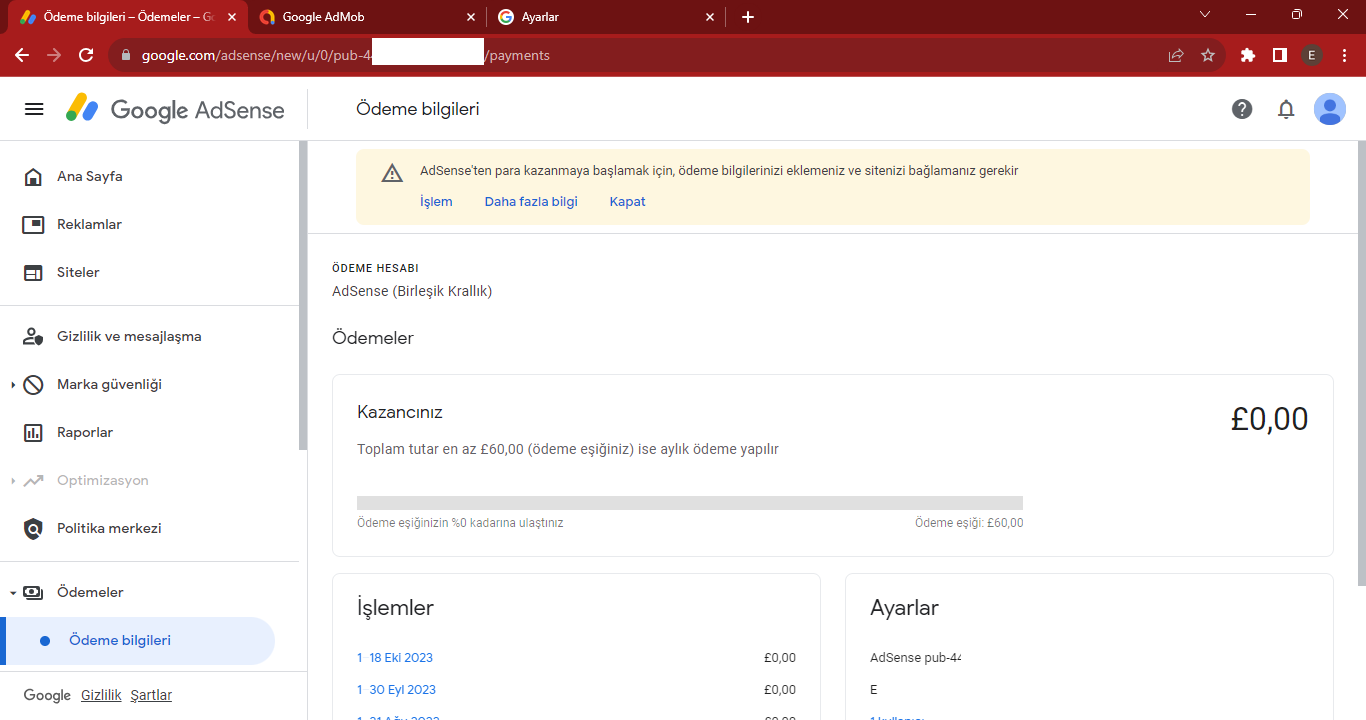The height and width of the screenshot is (720, 1366).
Task: Click the Politika merkezi shield icon
Action: click(33, 529)
